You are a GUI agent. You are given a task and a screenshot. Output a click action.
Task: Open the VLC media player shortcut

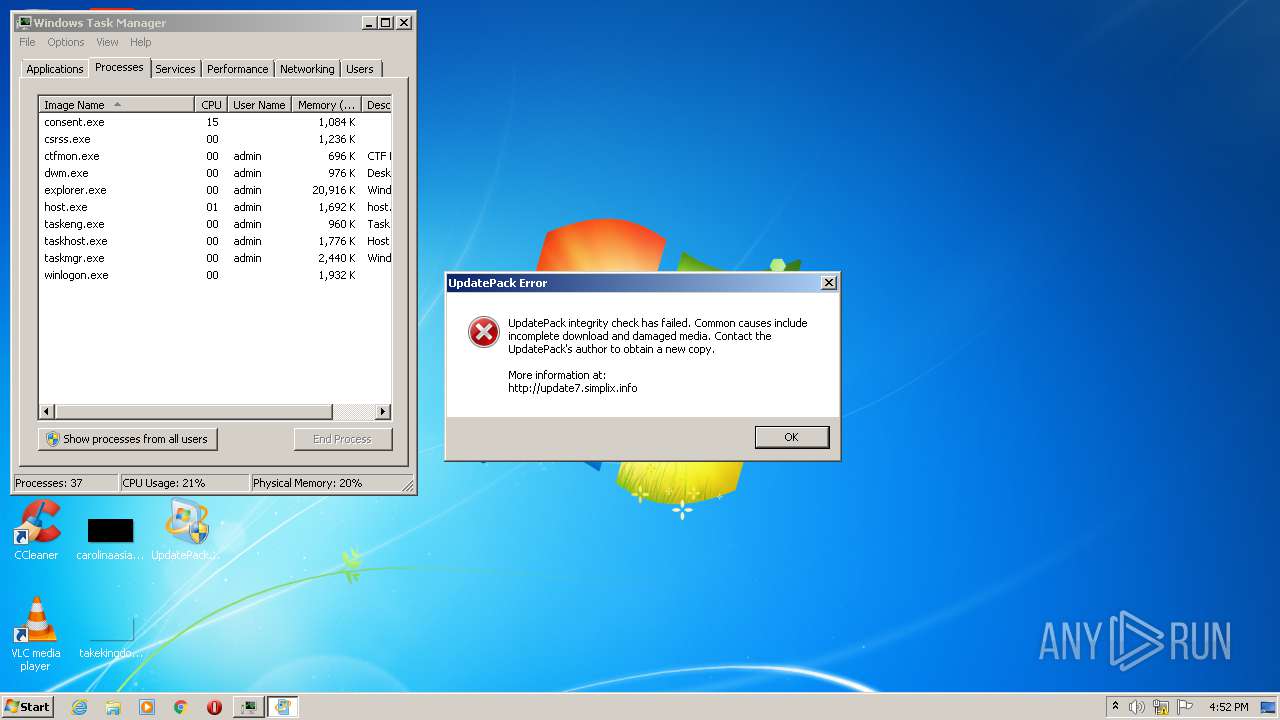coord(36,634)
